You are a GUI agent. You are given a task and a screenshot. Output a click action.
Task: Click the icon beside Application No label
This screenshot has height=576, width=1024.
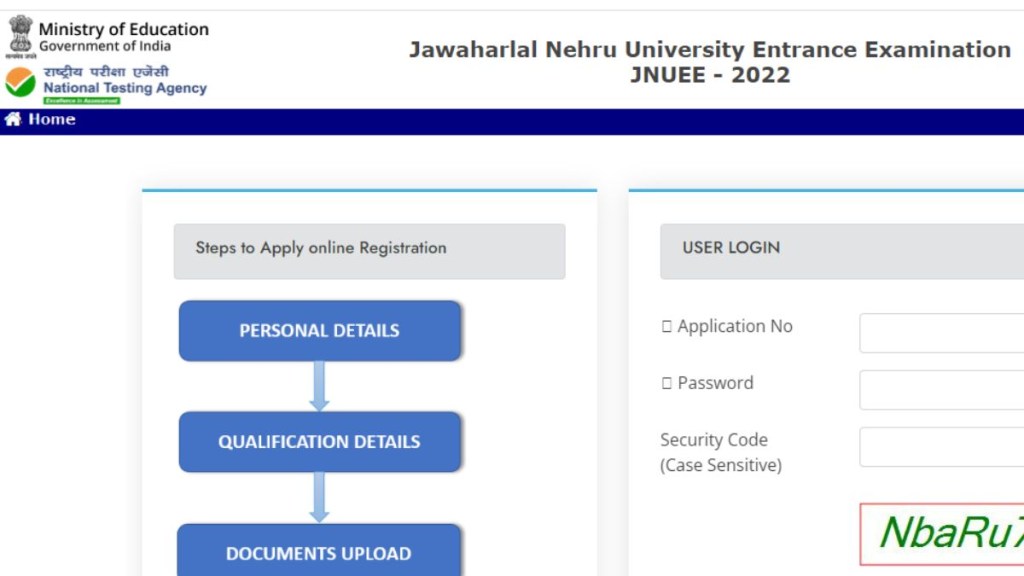coord(667,327)
